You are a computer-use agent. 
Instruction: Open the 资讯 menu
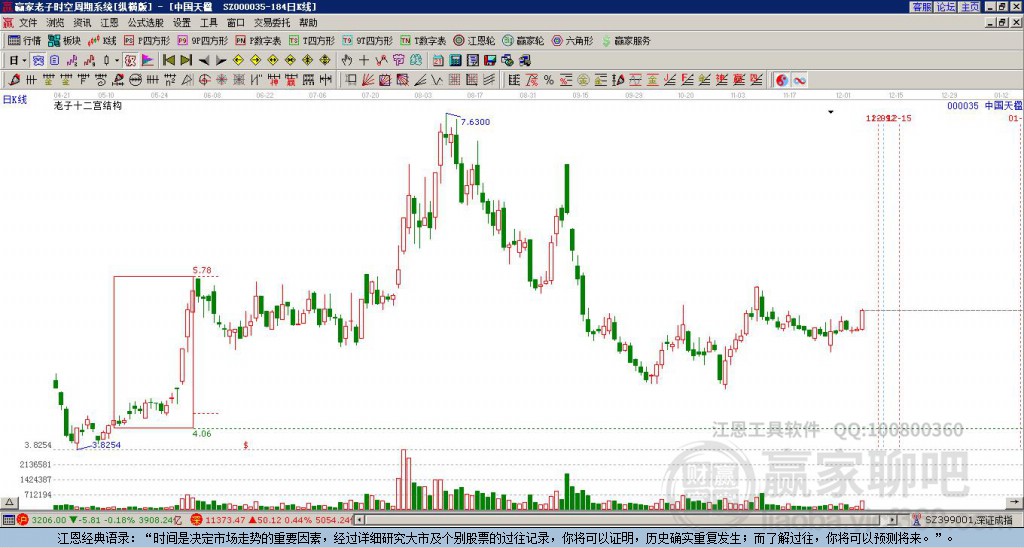[x=82, y=23]
